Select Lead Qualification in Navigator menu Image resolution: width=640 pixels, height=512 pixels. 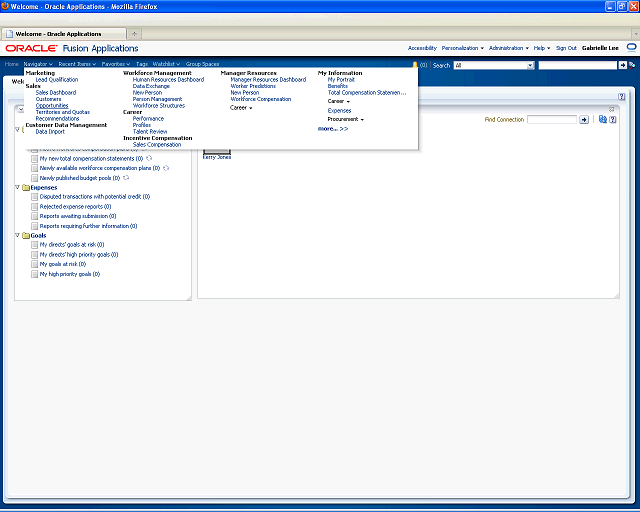point(57,80)
